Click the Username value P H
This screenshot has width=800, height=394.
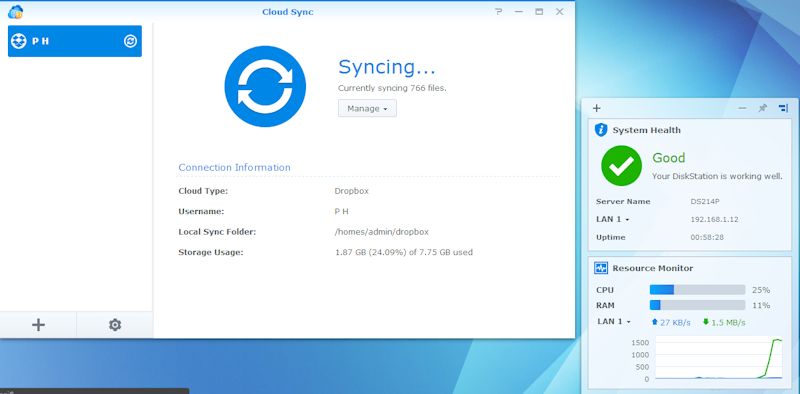341,211
